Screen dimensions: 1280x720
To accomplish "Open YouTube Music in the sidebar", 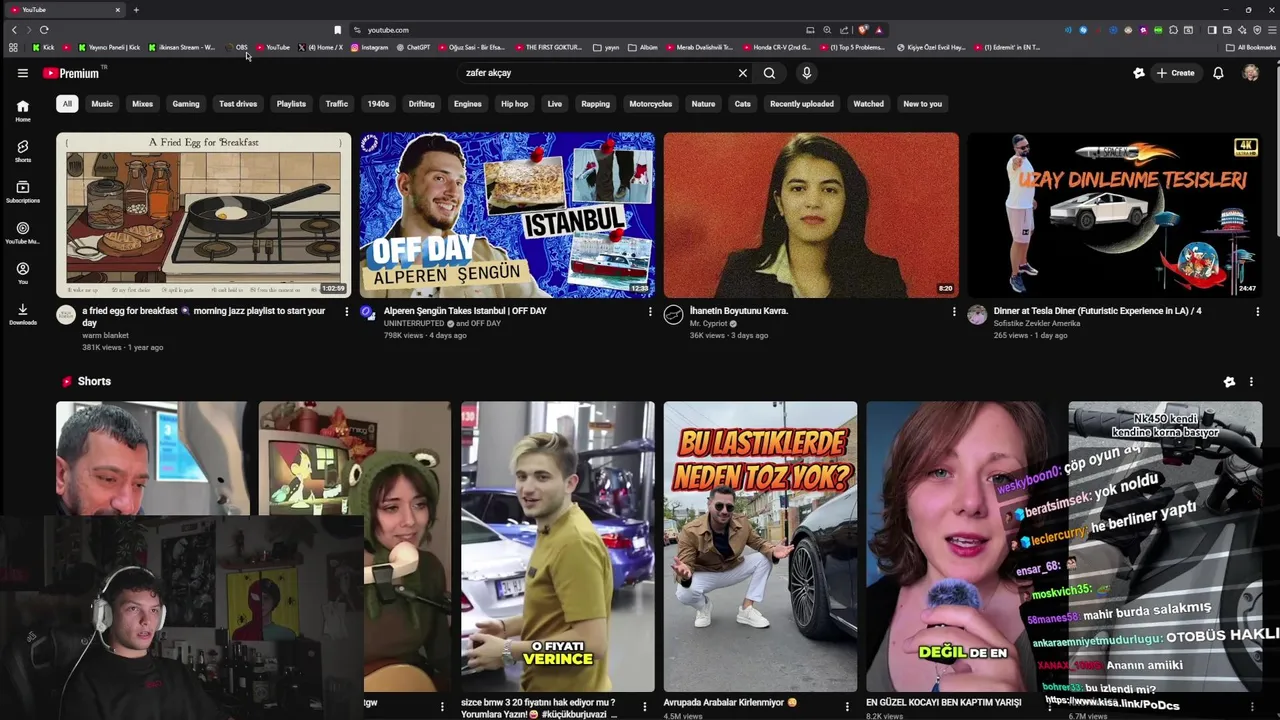I will (x=23, y=233).
